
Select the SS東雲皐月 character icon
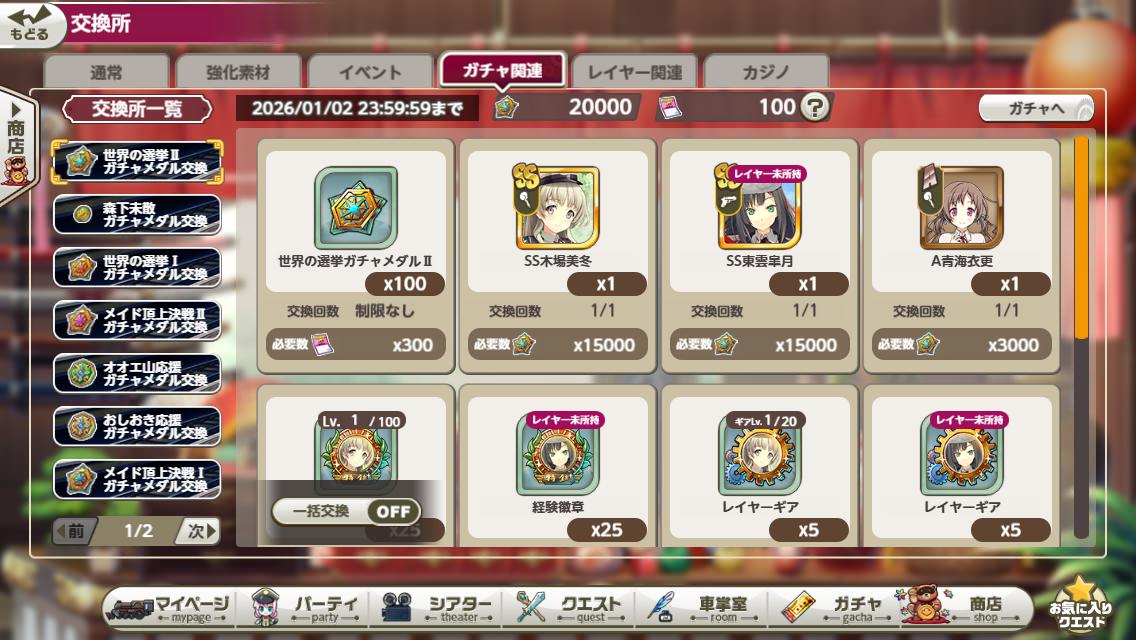pyautogui.click(x=759, y=207)
